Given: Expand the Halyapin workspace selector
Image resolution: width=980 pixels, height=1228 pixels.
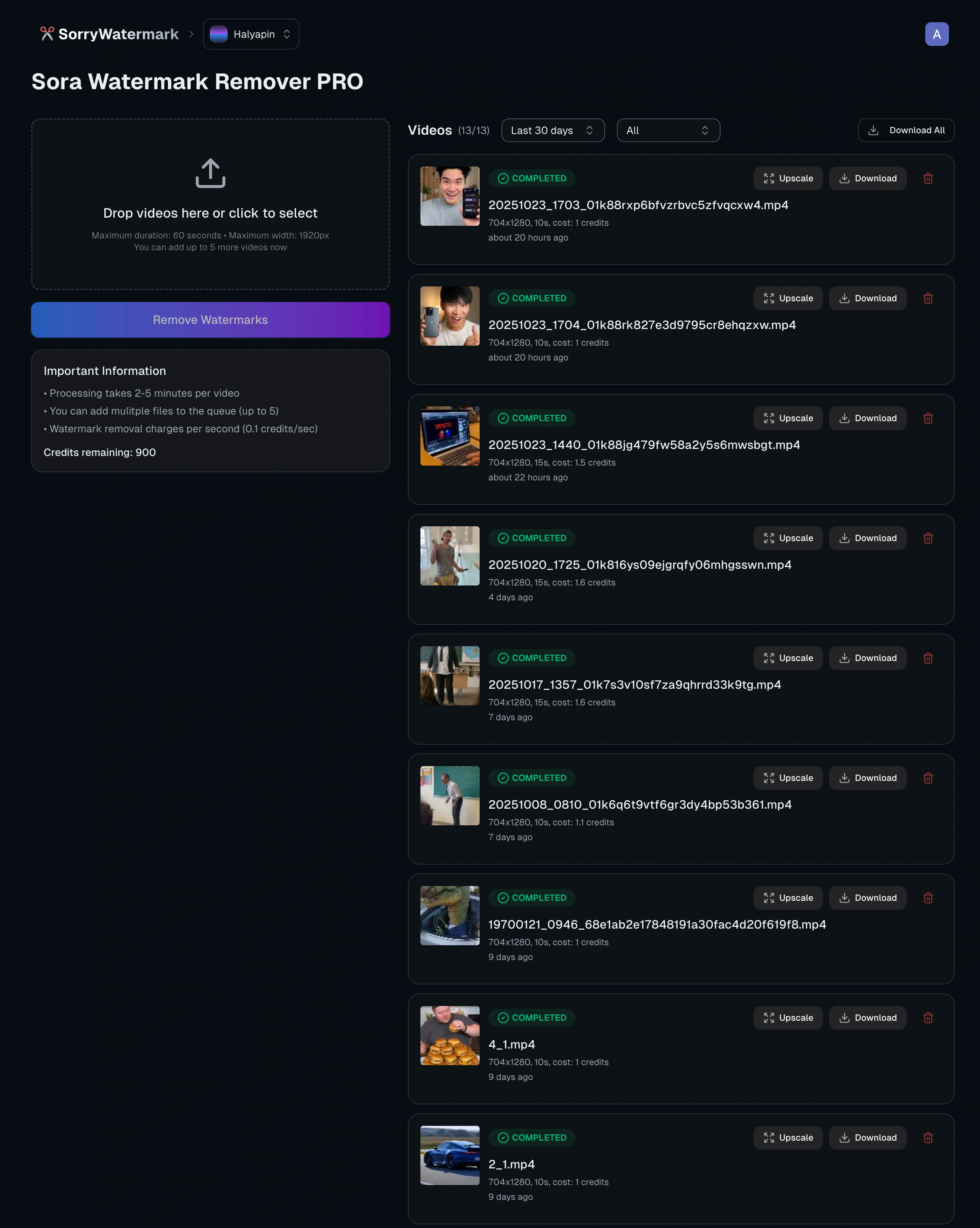Looking at the screenshot, I should [x=251, y=34].
